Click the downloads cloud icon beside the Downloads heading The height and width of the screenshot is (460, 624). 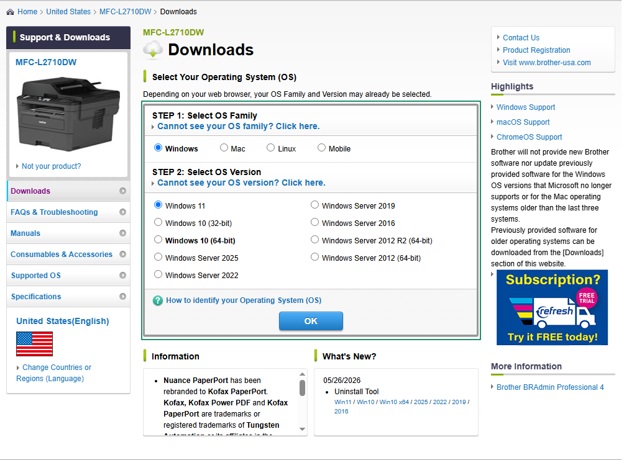[x=153, y=50]
